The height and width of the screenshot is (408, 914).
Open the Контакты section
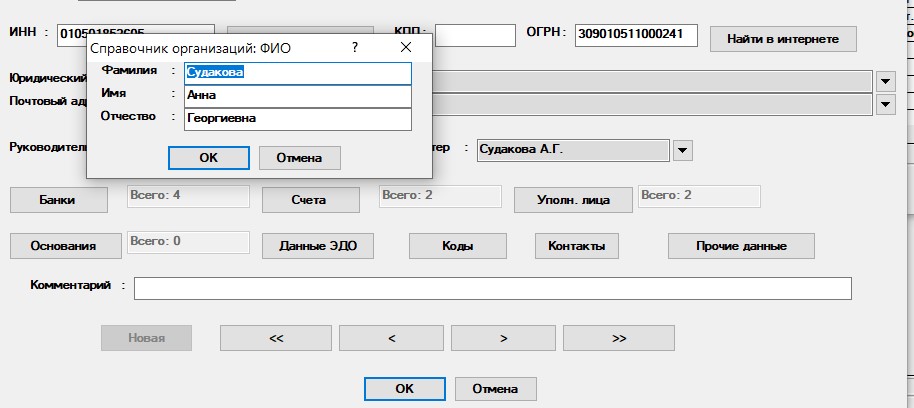tap(576, 245)
